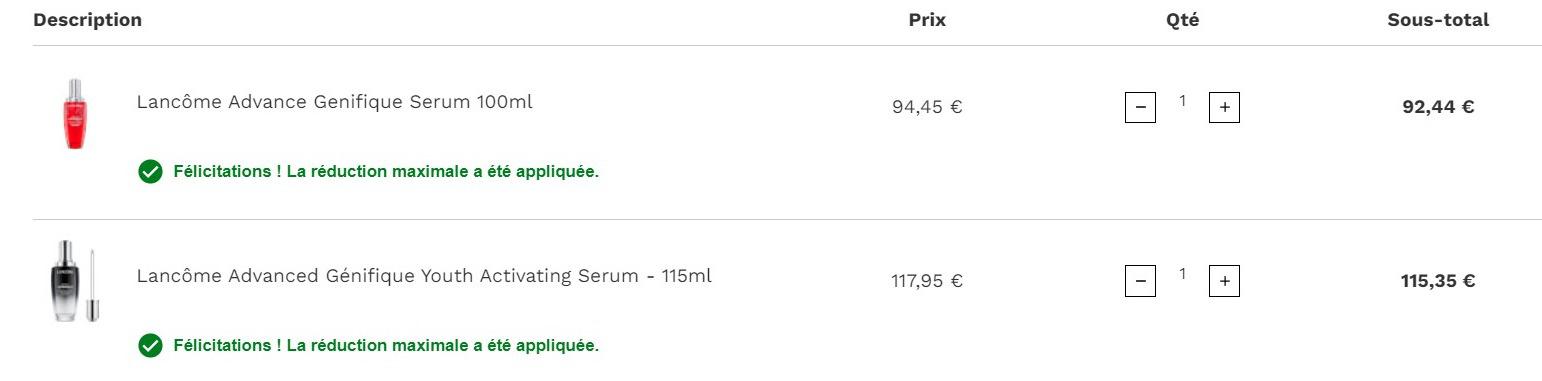
Task: Click the Description column header
Action: 88,20
